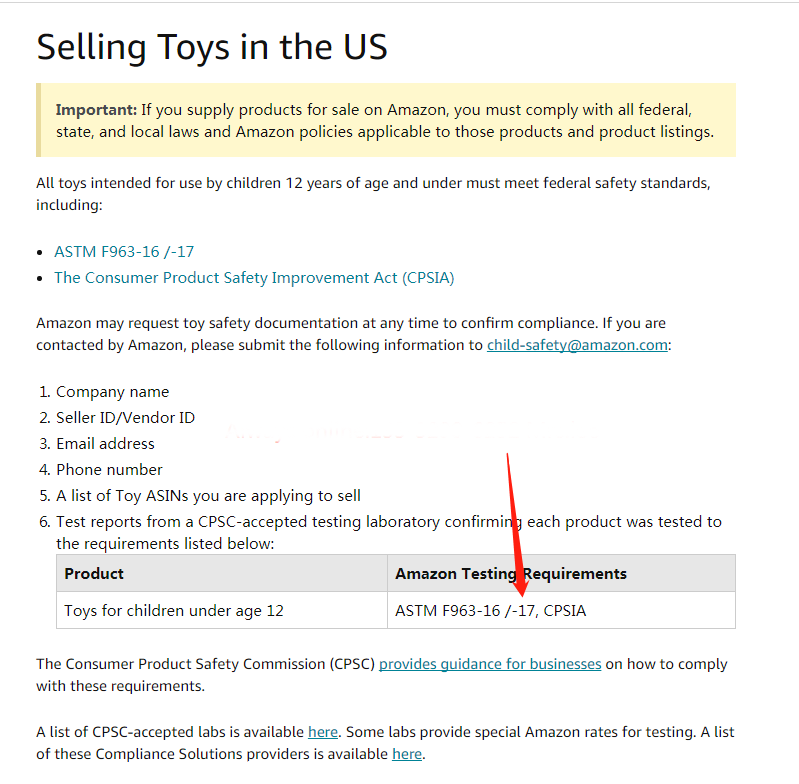Click the Seller ID/Vendor ID list item
Viewport: 799px width, 784px height.
pos(125,418)
